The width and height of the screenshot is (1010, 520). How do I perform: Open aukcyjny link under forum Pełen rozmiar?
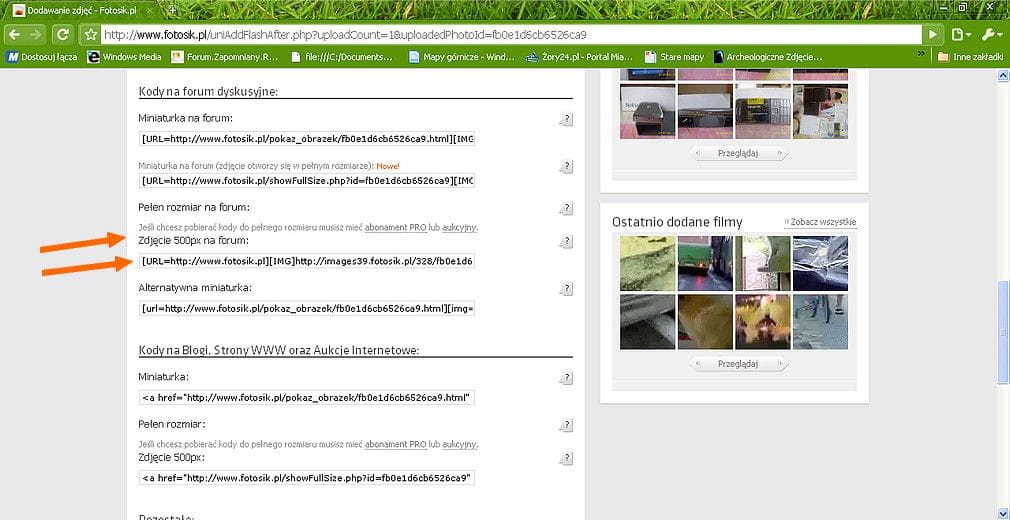tap(460, 227)
